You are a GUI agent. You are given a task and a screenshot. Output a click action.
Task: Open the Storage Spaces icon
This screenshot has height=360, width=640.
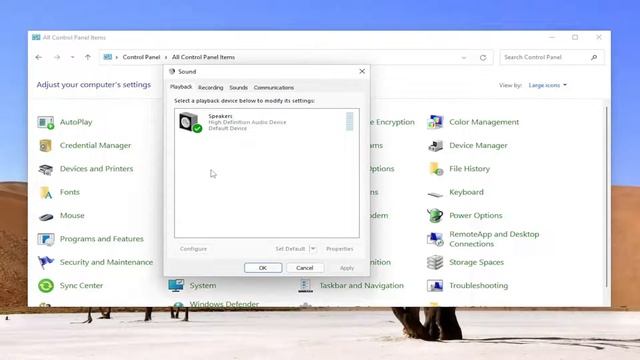tap(435, 262)
